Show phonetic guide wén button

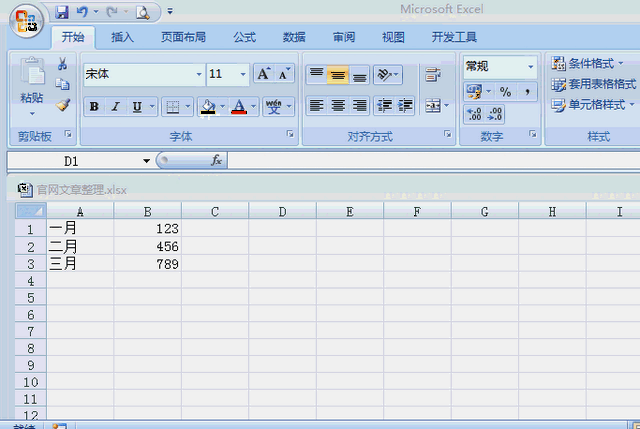point(273,107)
